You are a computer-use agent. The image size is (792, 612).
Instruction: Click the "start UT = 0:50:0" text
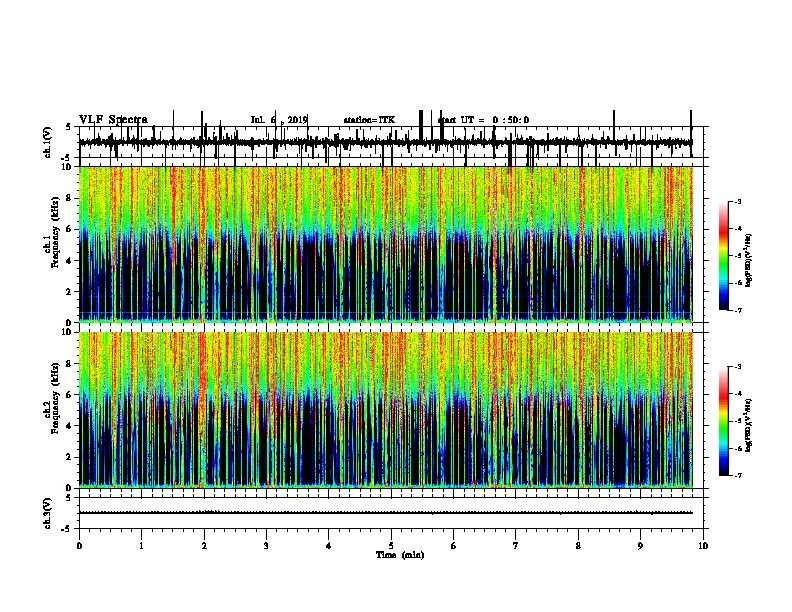pyautogui.click(x=483, y=120)
